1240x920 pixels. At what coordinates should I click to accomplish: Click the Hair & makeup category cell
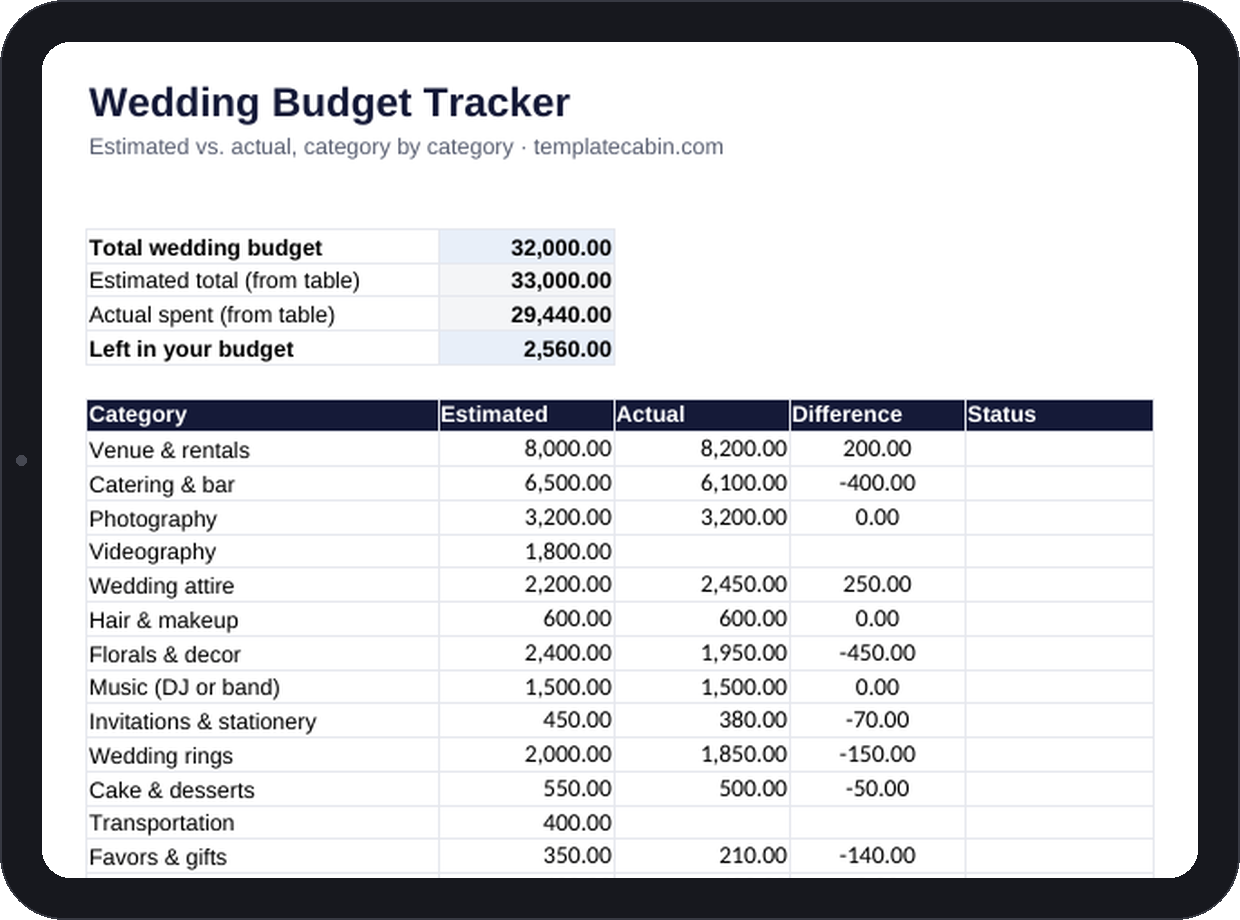263,619
